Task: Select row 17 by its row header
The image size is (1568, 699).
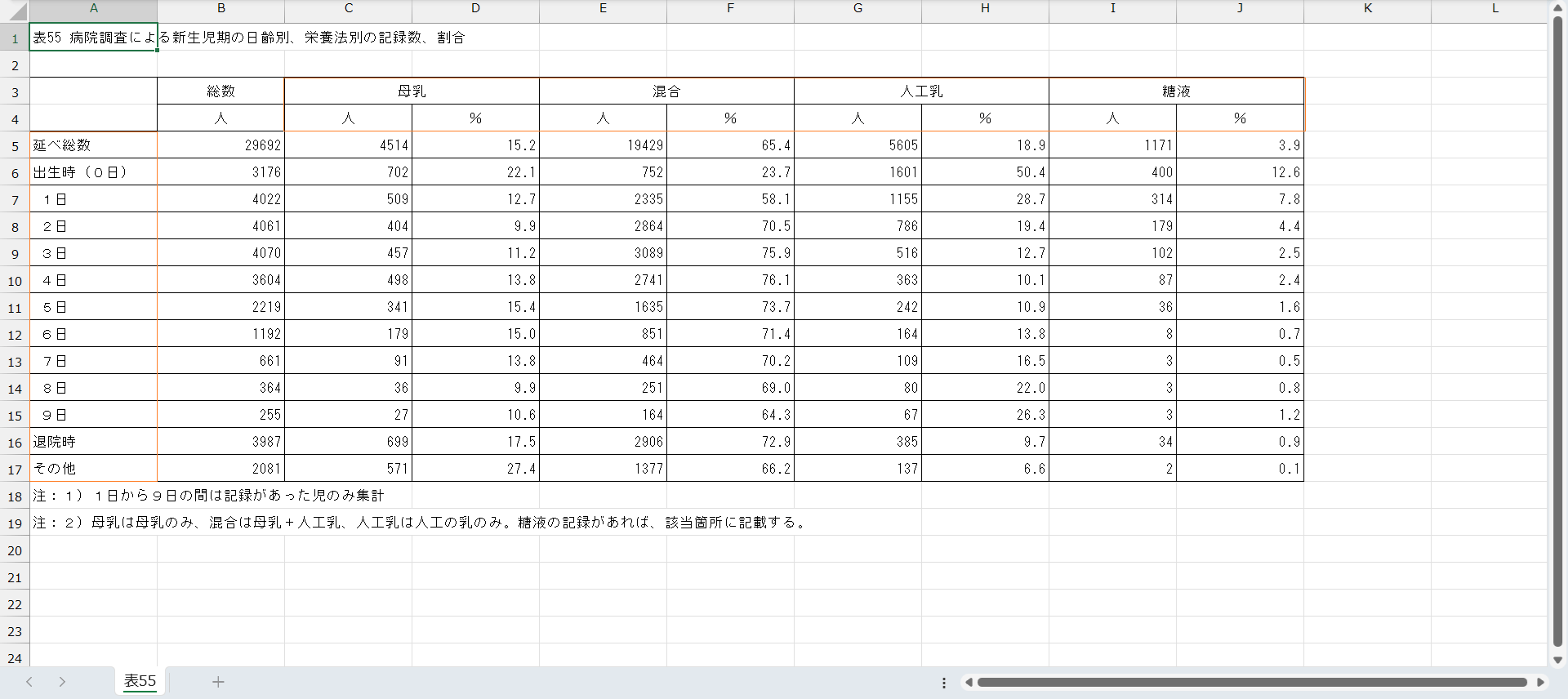Action: [x=15, y=470]
